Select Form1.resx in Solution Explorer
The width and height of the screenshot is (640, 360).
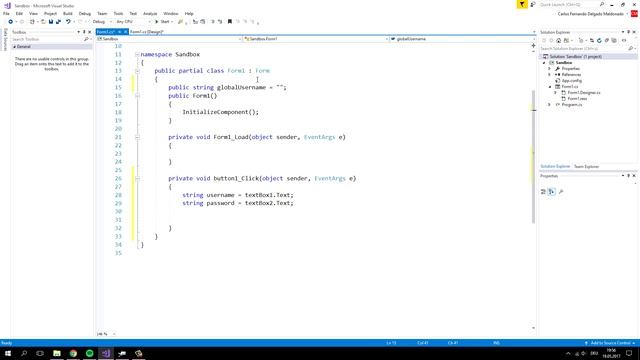(x=577, y=99)
